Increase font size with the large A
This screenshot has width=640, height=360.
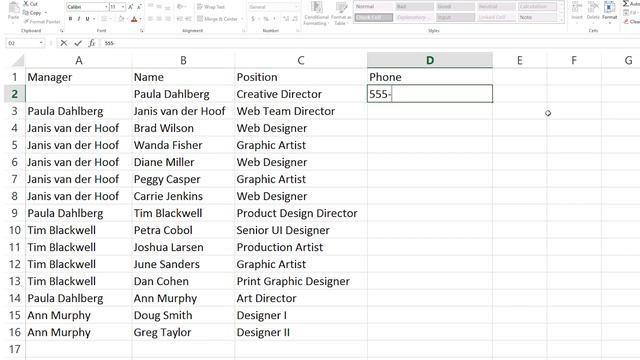click(131, 7)
